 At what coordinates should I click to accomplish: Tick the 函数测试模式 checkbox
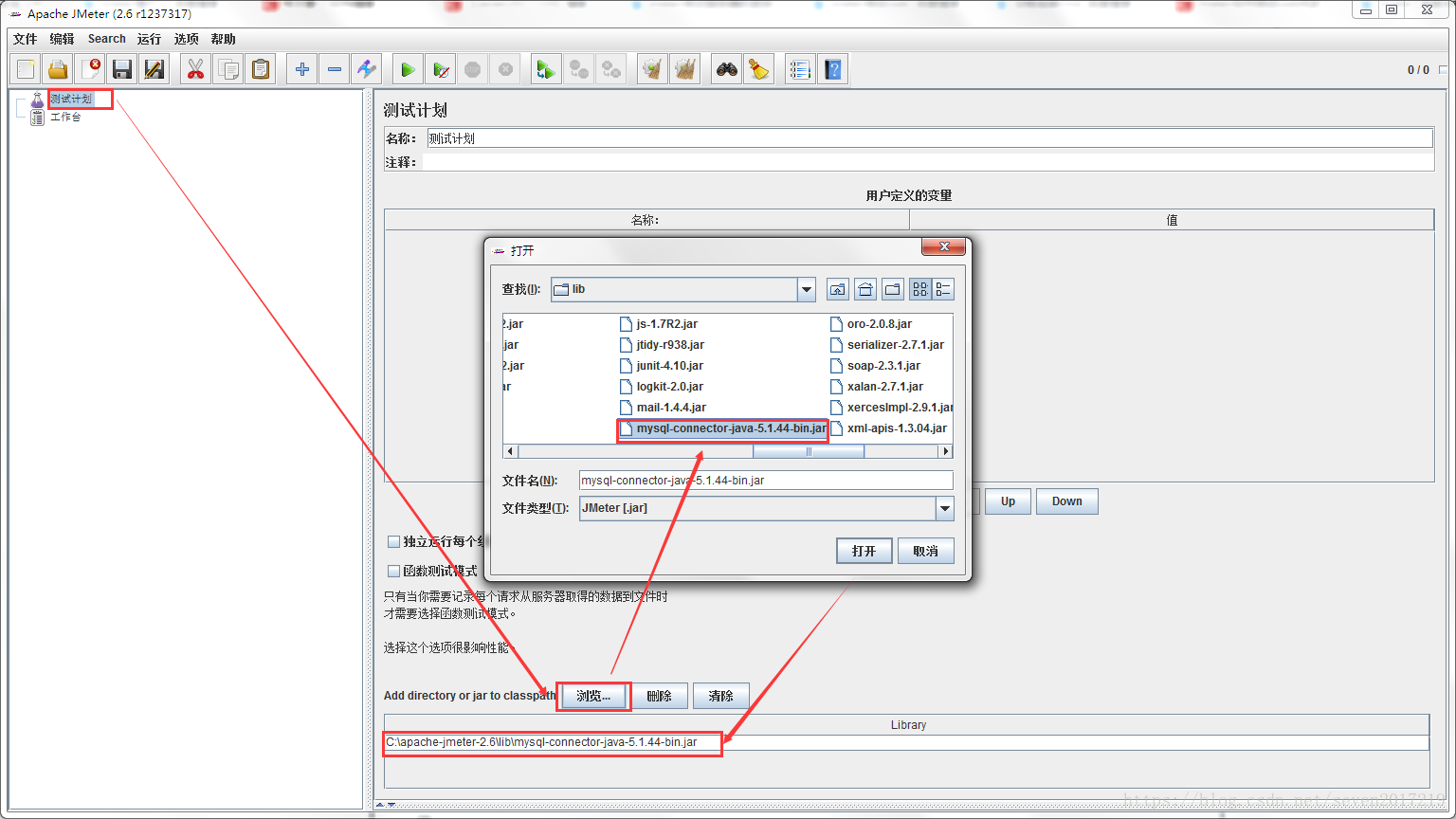(x=393, y=571)
